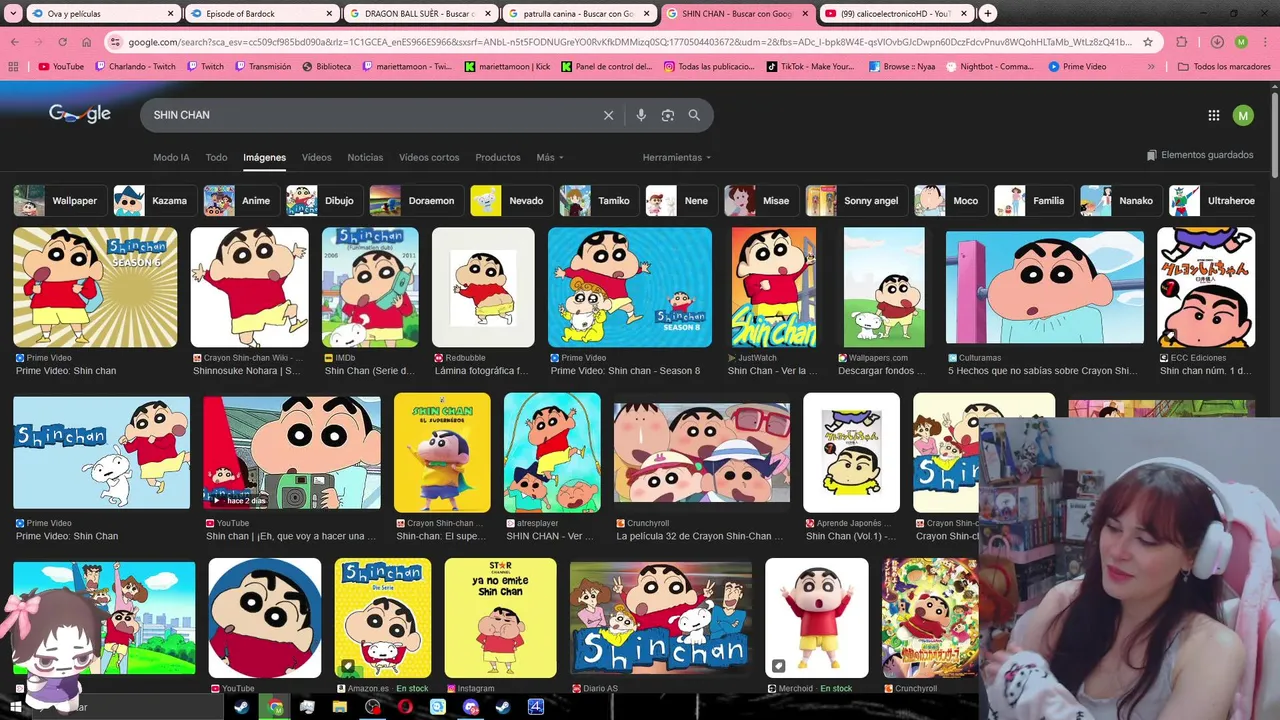Go to Google homepage via logo
This screenshot has height=720, width=1280.
pyautogui.click(x=80, y=114)
